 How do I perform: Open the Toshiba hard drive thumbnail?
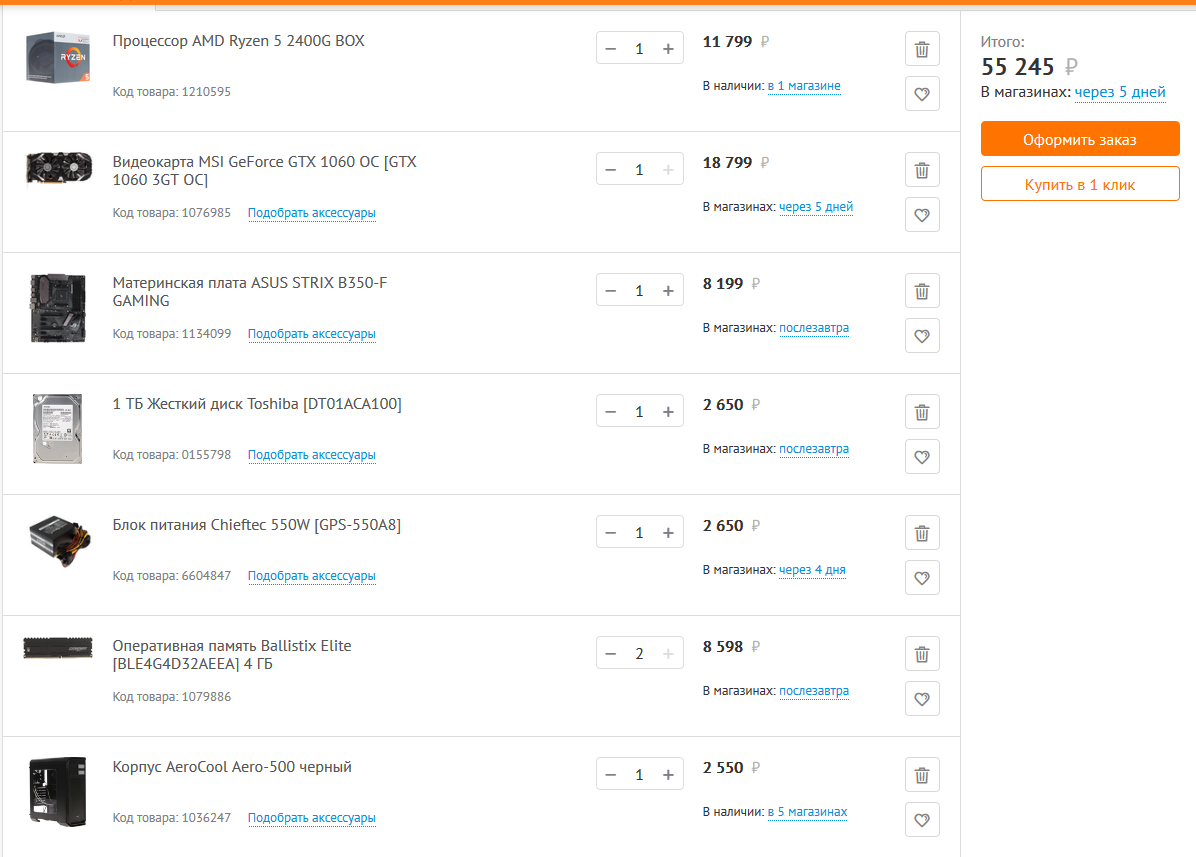[x=57, y=428]
